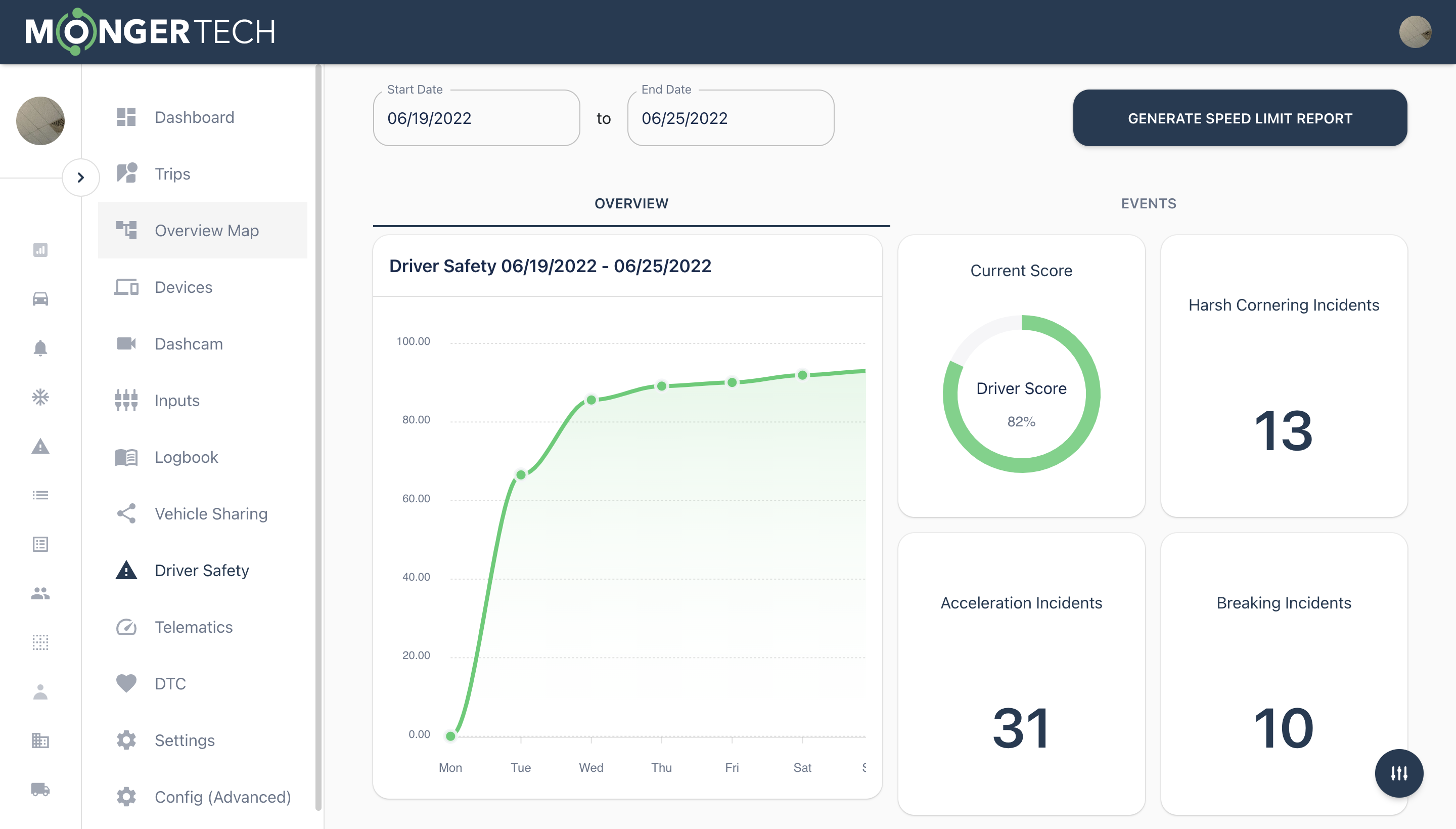This screenshot has width=1456, height=829.
Task: Open the End Date picker
Action: click(730, 118)
